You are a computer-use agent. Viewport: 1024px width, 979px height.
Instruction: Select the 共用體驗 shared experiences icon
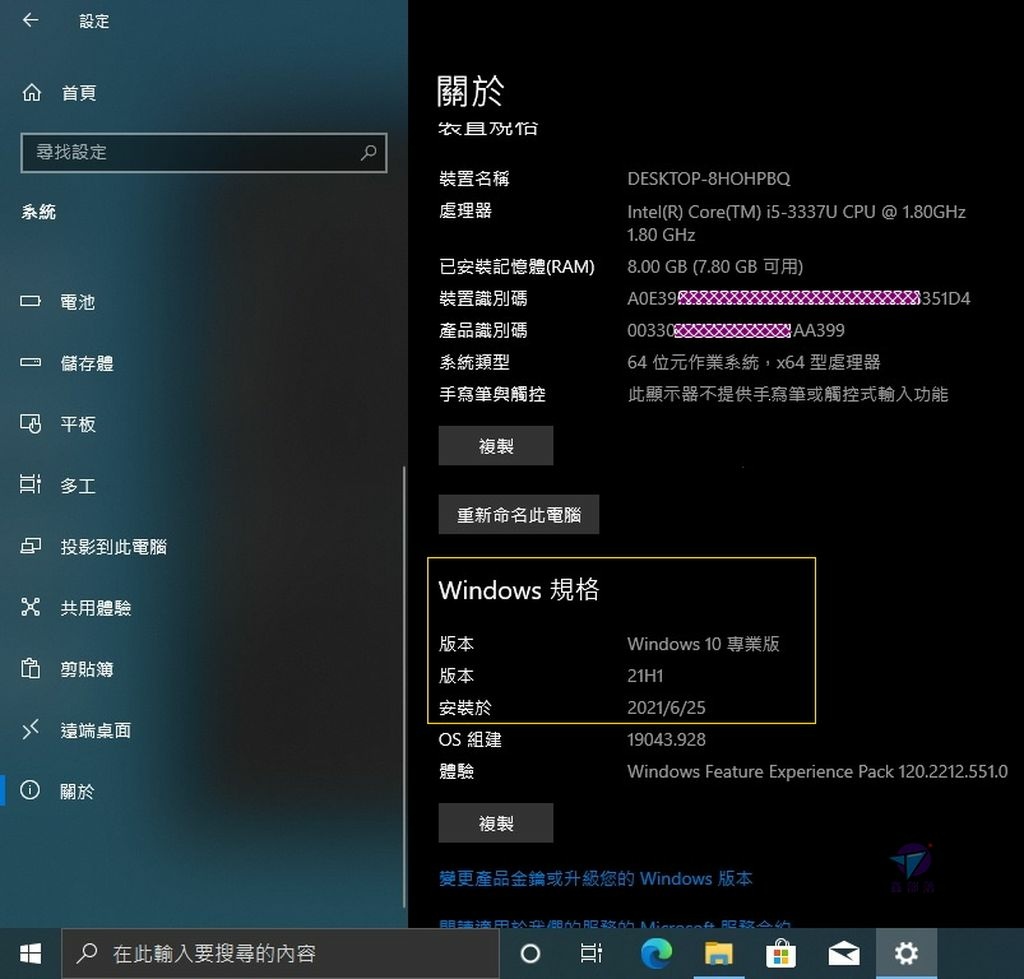(30, 607)
